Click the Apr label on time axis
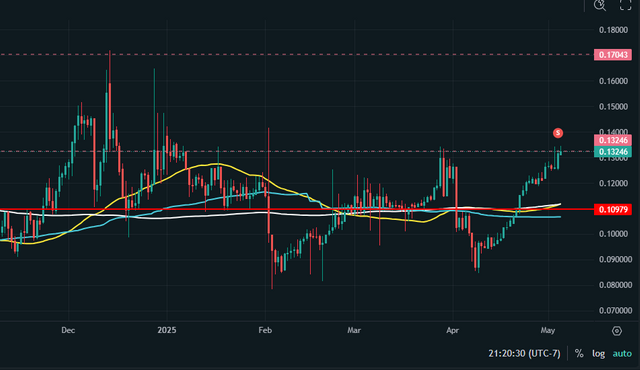 click(453, 330)
